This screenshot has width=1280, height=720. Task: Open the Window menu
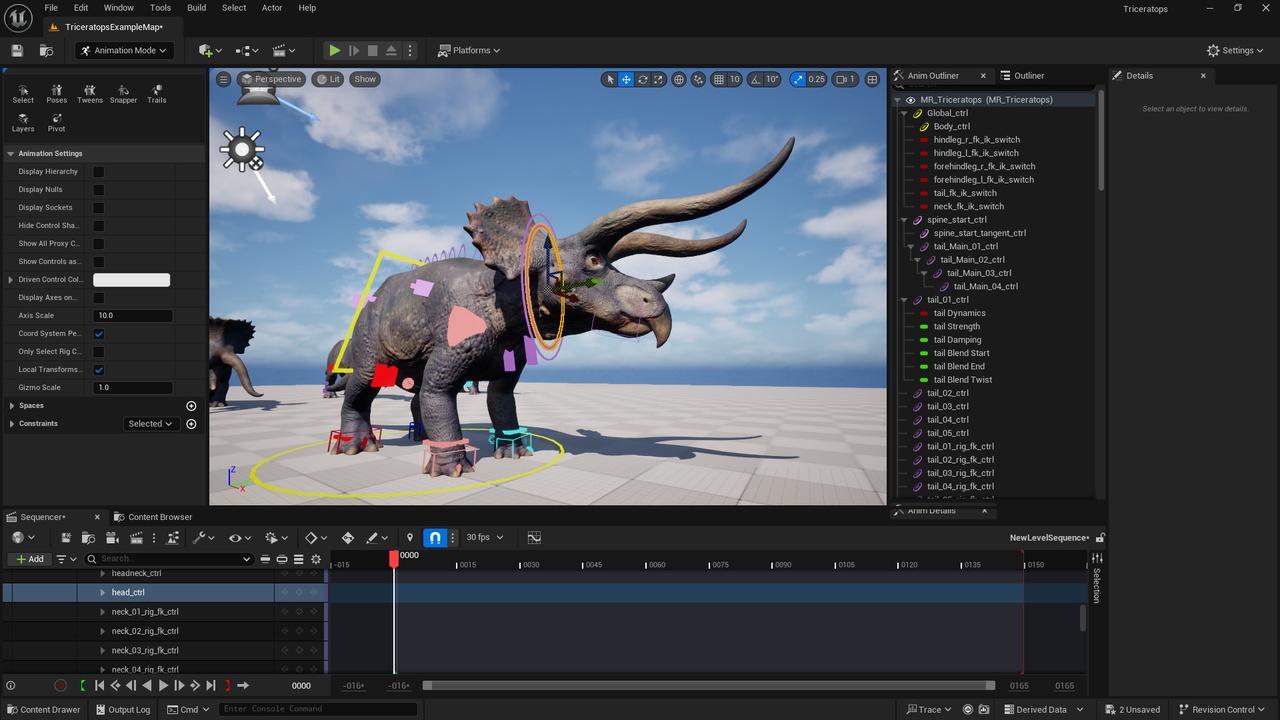(119, 7)
